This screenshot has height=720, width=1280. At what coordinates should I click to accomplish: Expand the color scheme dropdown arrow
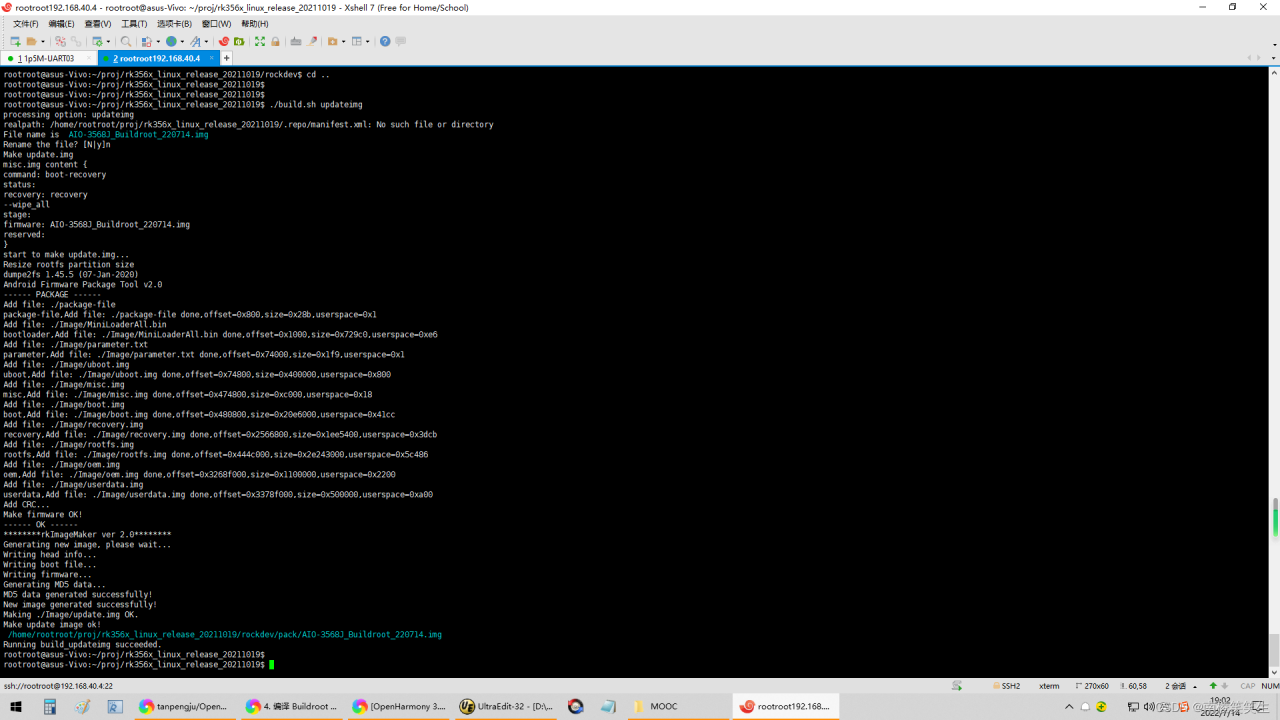157,41
